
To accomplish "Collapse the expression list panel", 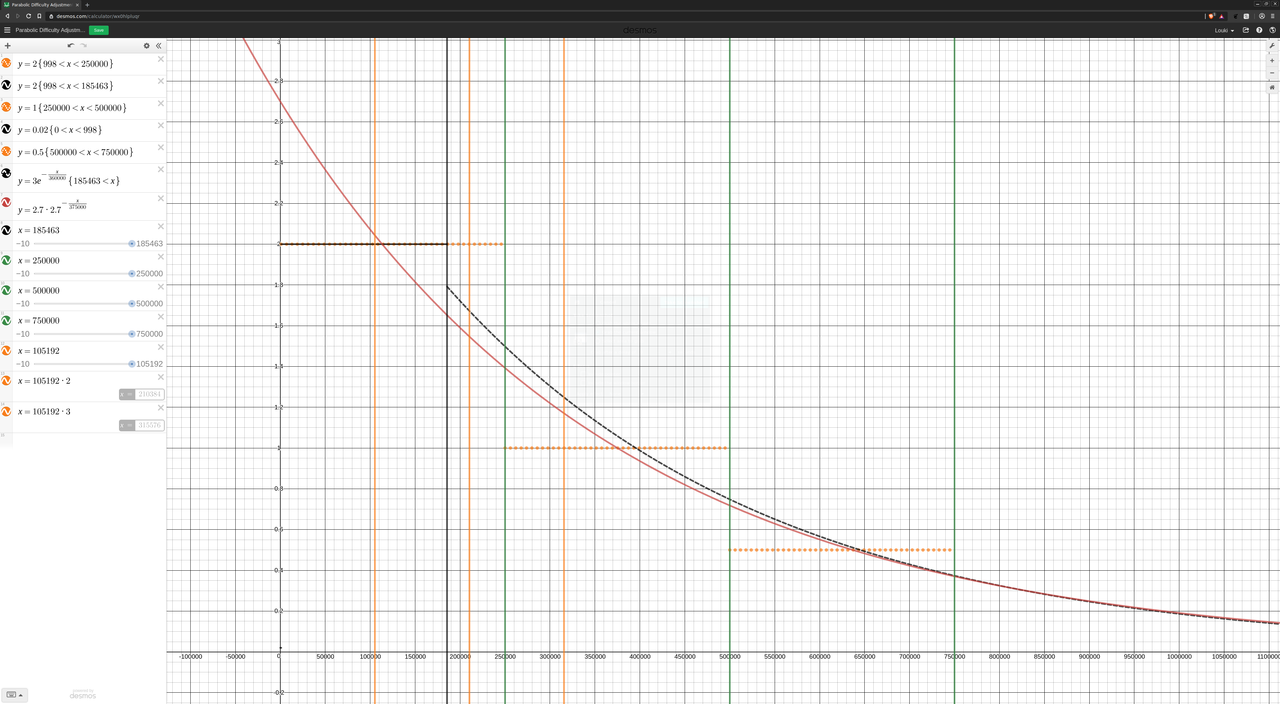I will coord(158,46).
